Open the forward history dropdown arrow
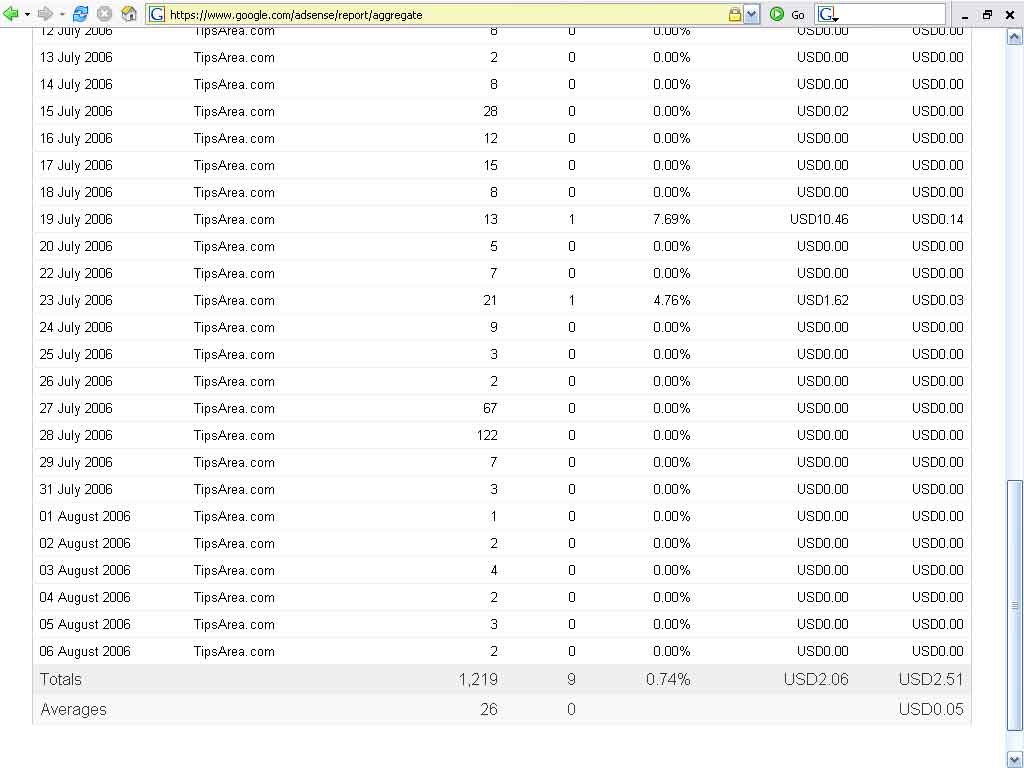The height and width of the screenshot is (768, 1024). click(x=62, y=14)
